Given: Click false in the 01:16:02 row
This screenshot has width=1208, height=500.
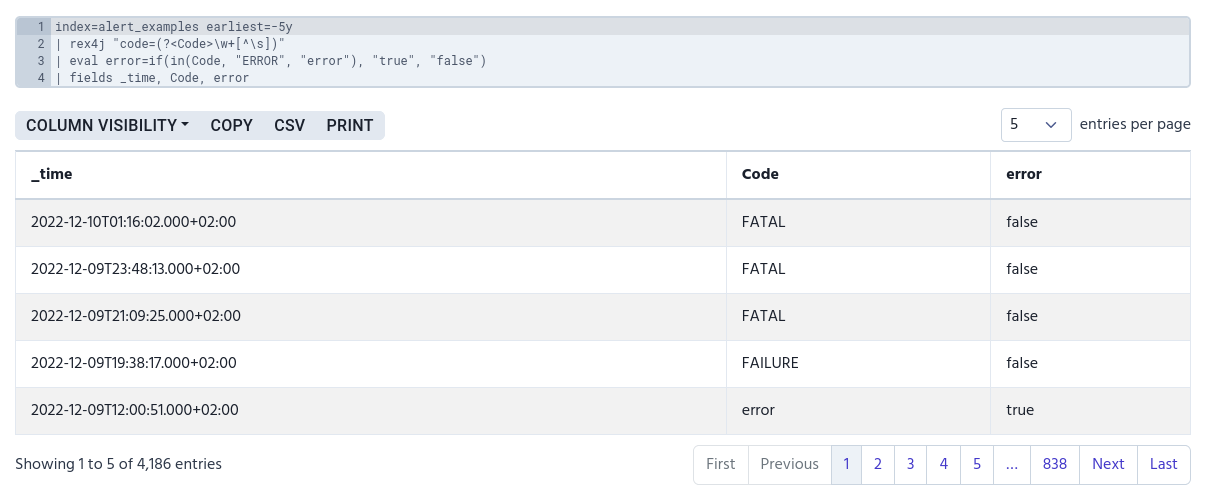Looking at the screenshot, I should [x=1022, y=222].
